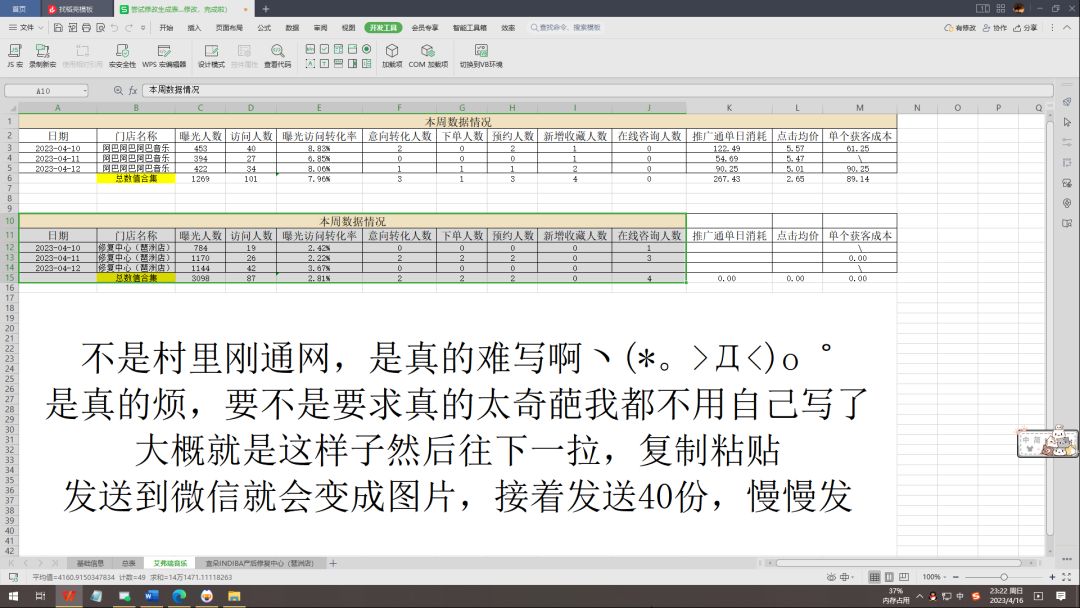Open WPS from Windows taskbar

pyautogui.click(x=69, y=596)
